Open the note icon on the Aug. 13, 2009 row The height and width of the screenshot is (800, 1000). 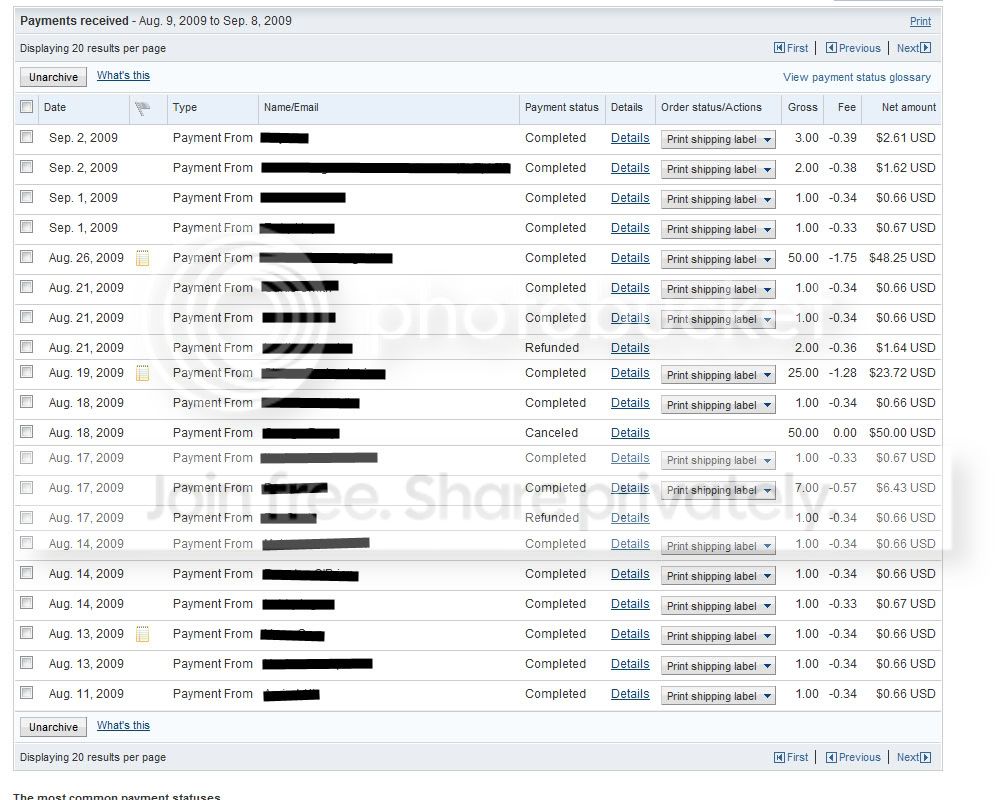[x=143, y=634]
